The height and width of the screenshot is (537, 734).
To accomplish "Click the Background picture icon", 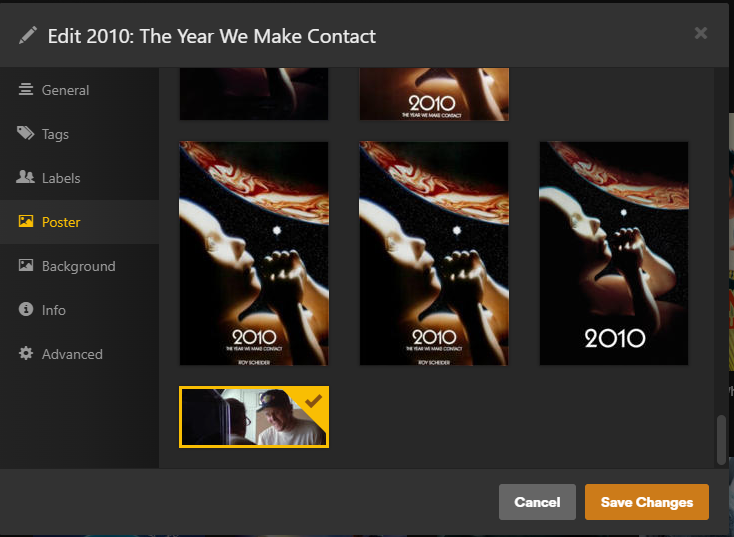I will (26, 265).
